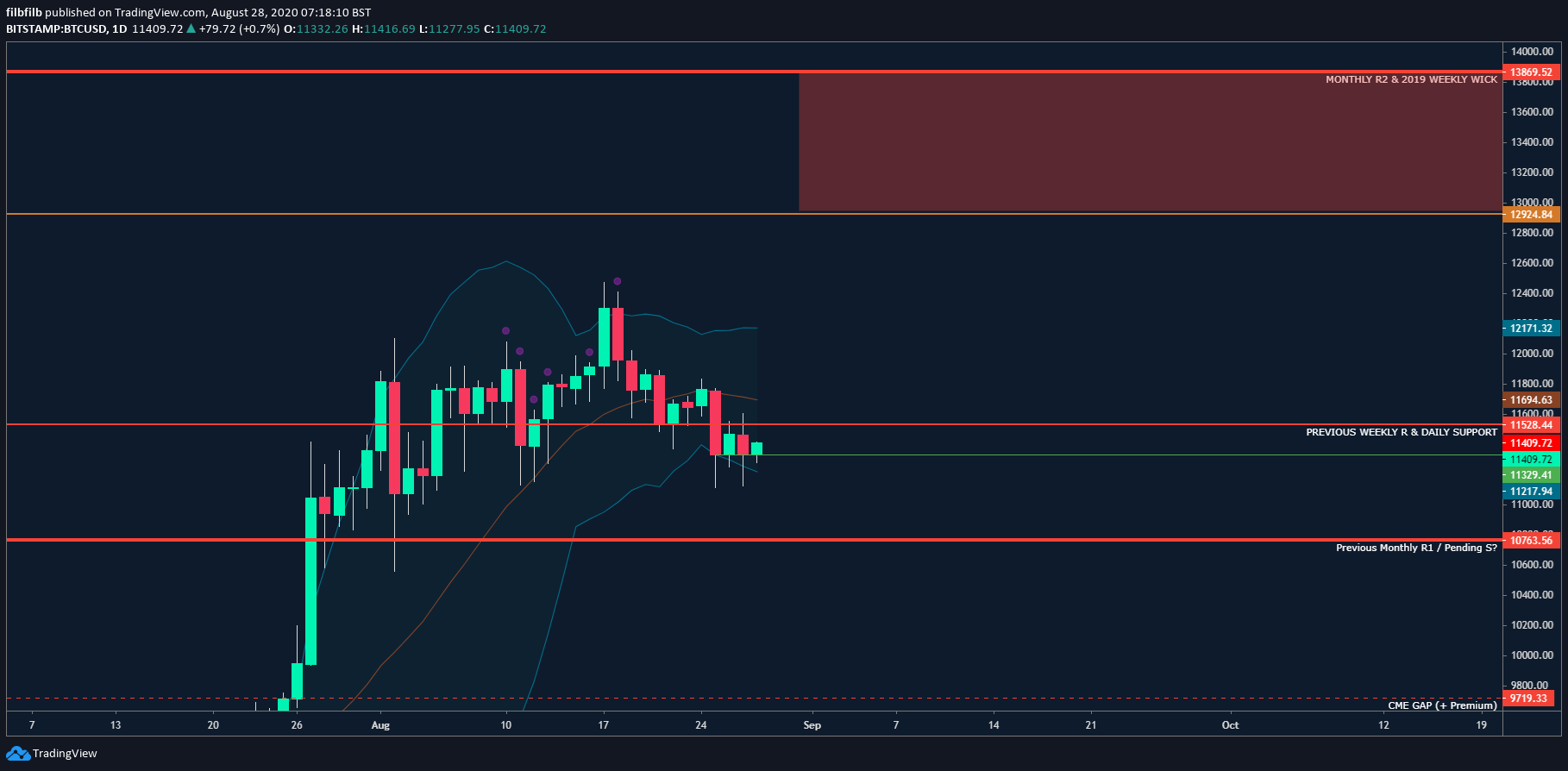Click the orange 12924.84 price tag
This screenshot has height=771, width=1568.
(1531, 215)
